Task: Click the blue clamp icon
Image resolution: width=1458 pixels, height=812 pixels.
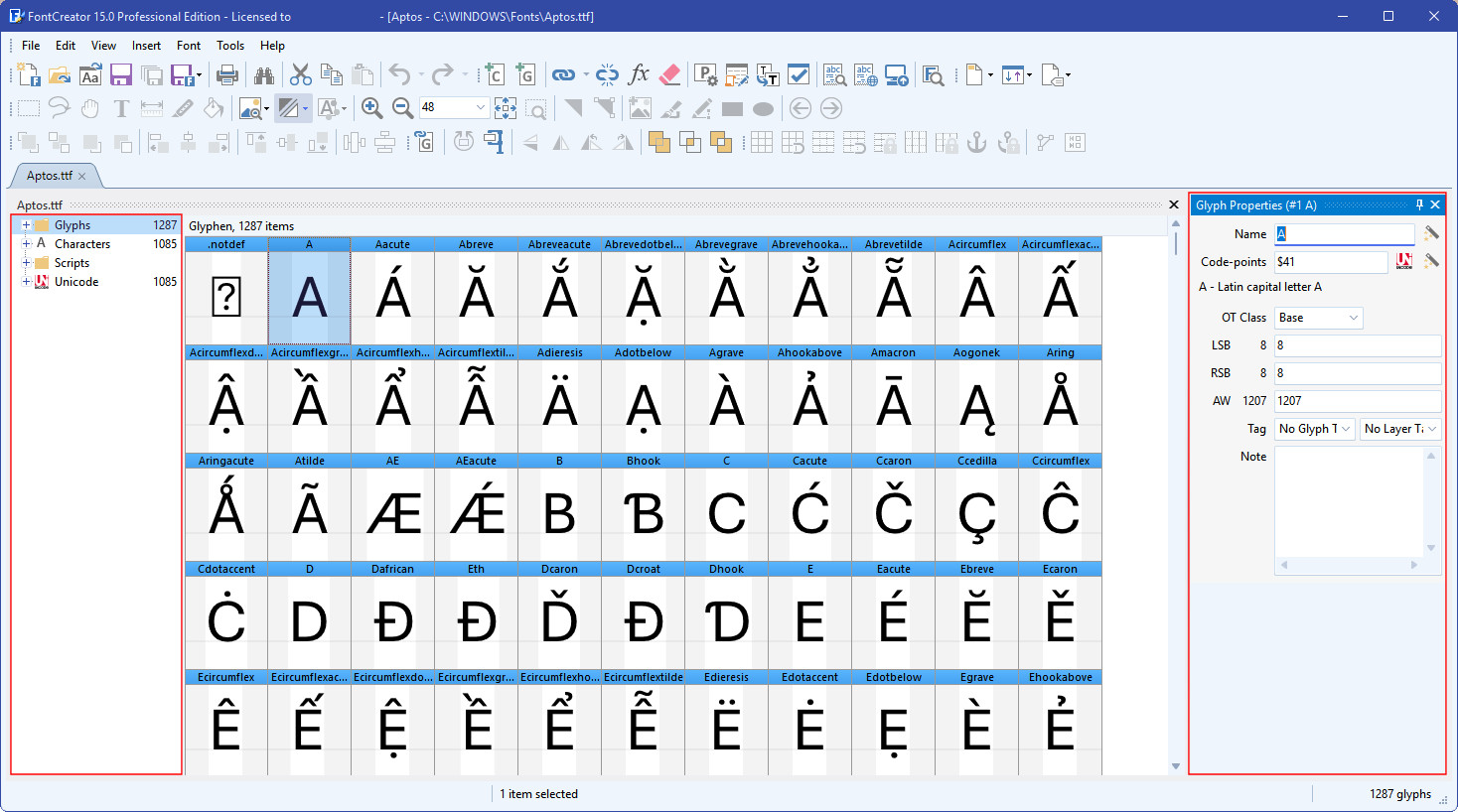Action: coord(494,142)
